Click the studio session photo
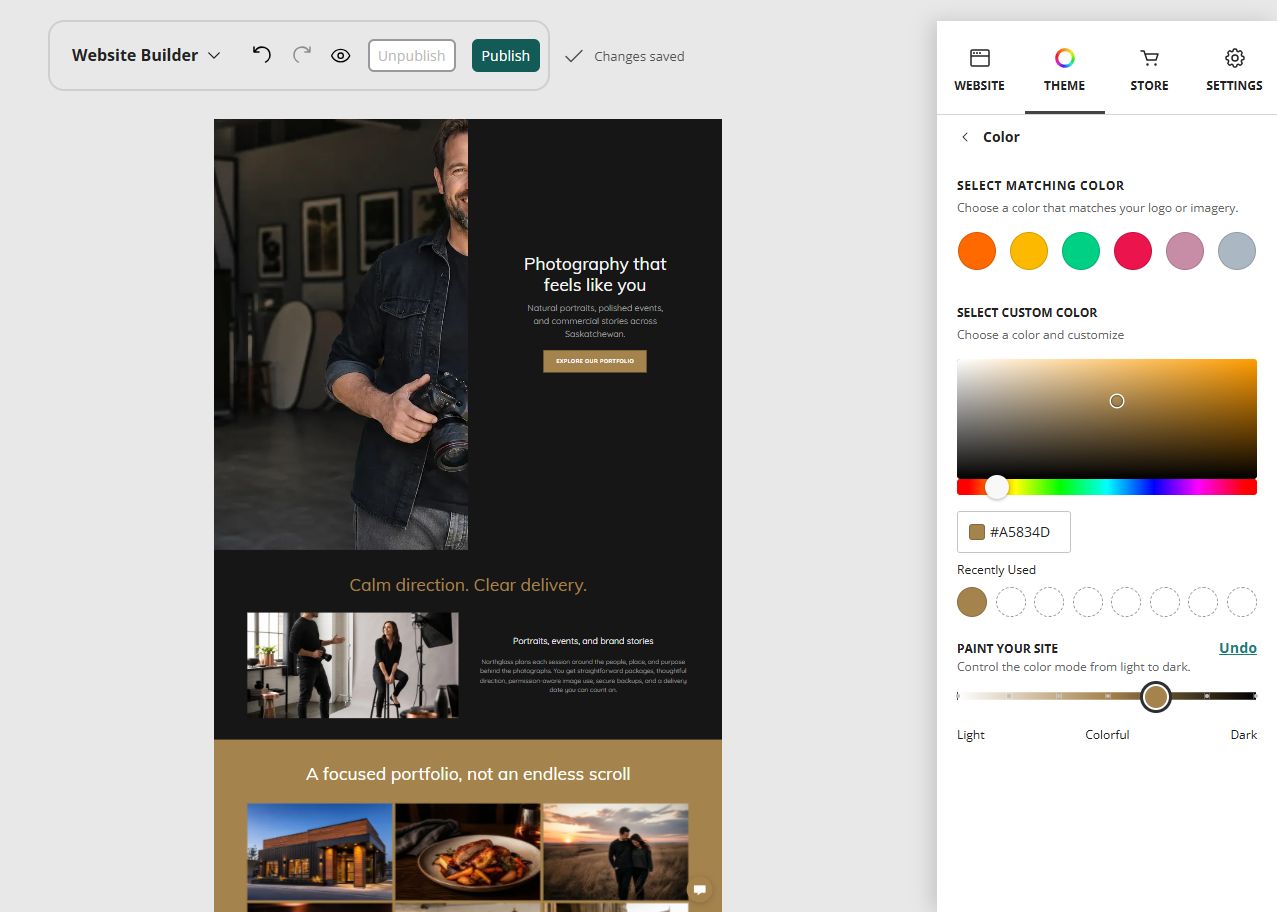Screen dimensions: 1277x912 pyautogui.click(x=353, y=665)
